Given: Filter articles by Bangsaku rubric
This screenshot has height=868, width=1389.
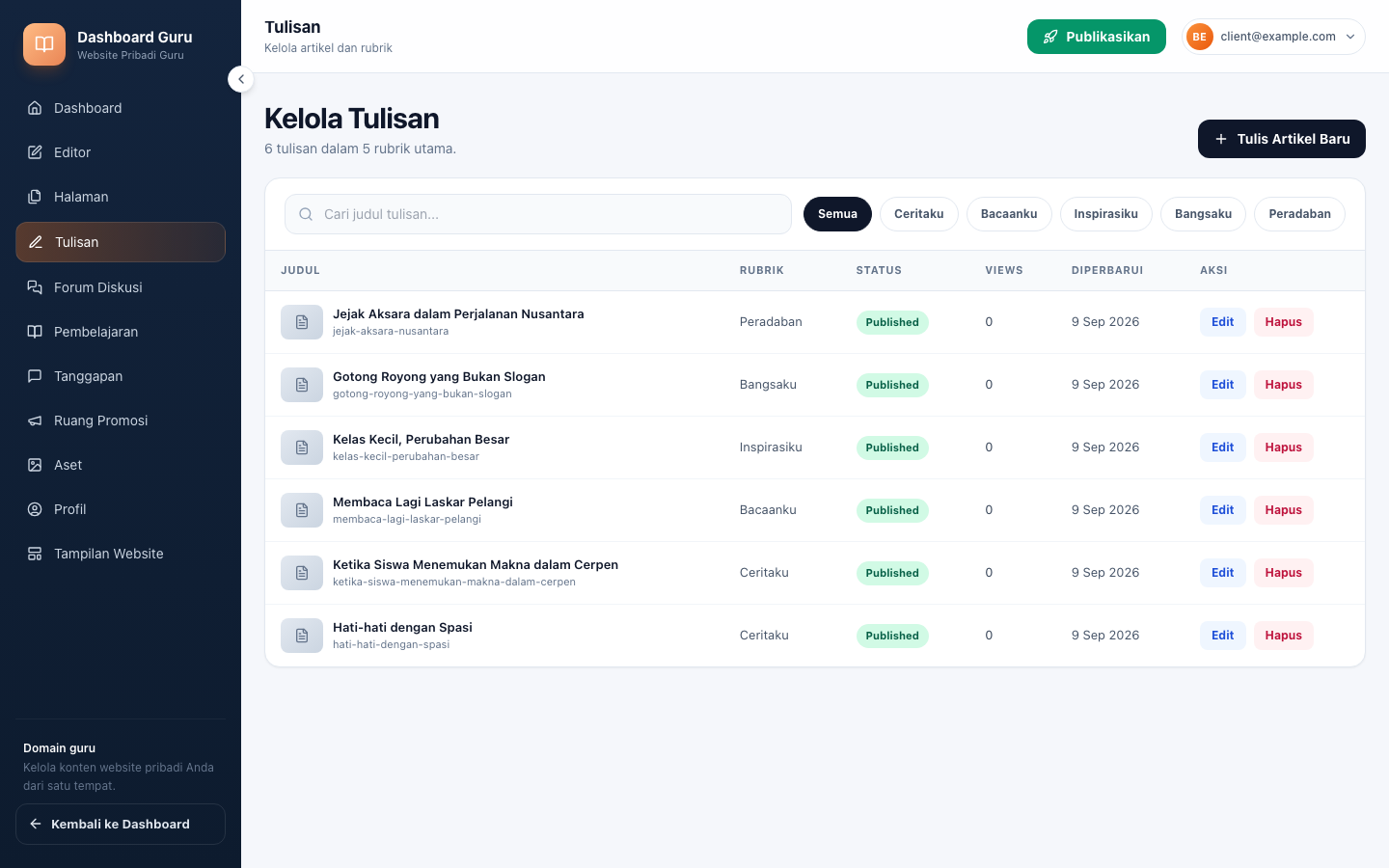Looking at the screenshot, I should click(x=1204, y=214).
